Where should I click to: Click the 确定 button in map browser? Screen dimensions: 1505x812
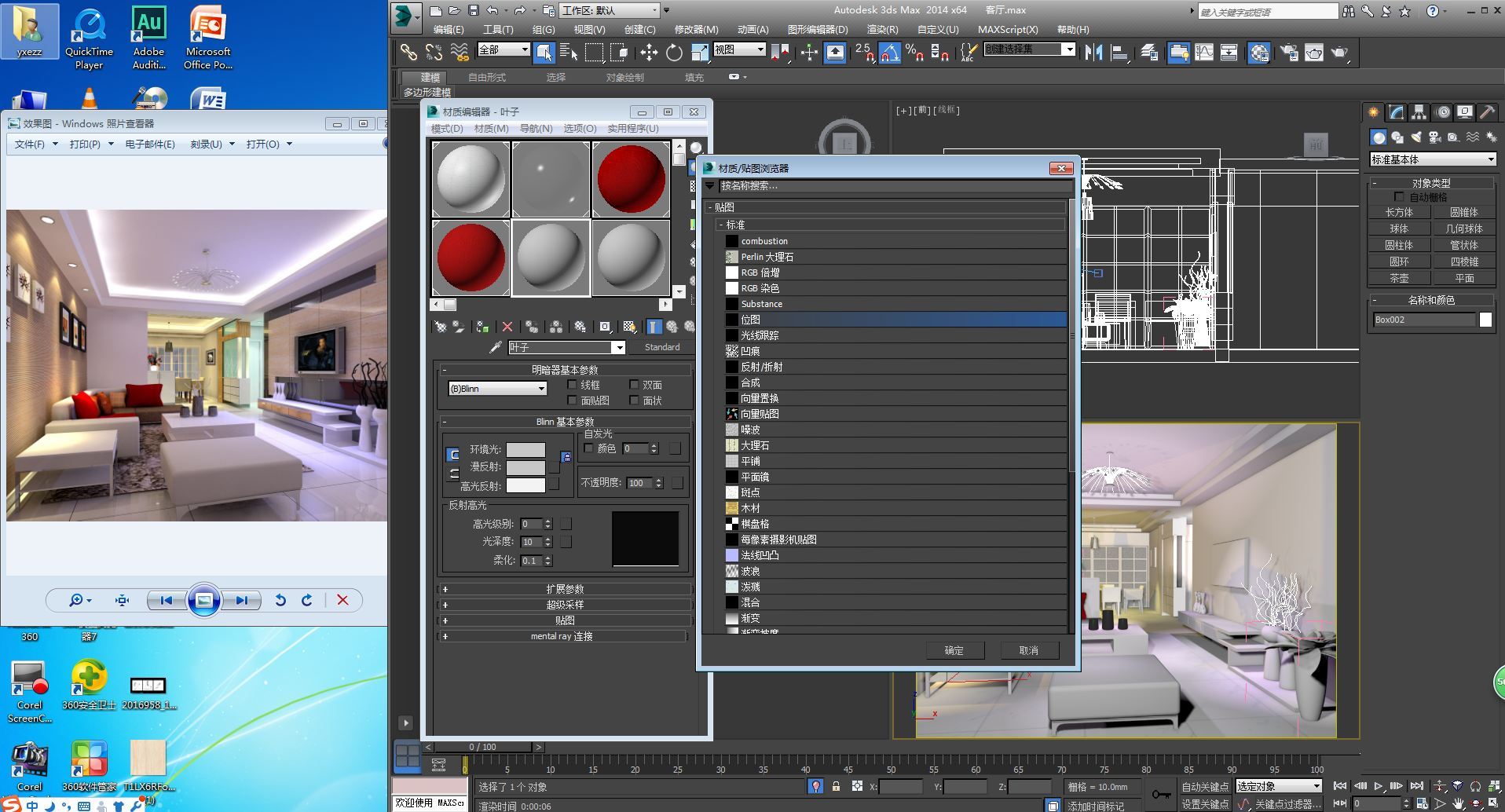pos(954,650)
